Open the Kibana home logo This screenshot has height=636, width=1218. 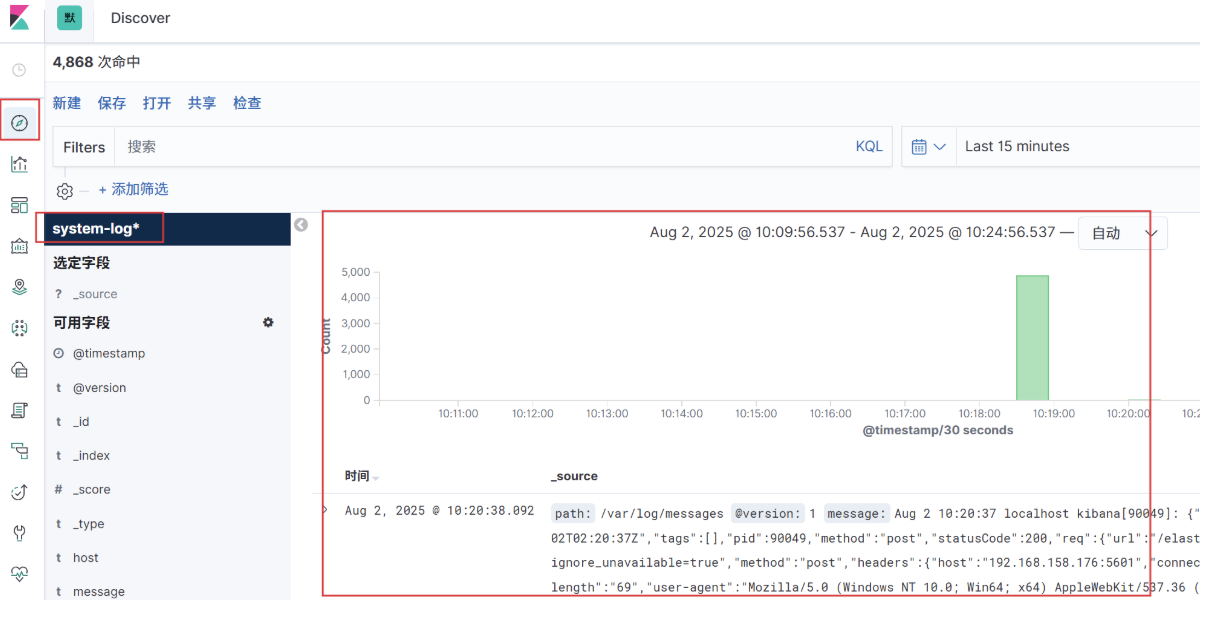19,18
